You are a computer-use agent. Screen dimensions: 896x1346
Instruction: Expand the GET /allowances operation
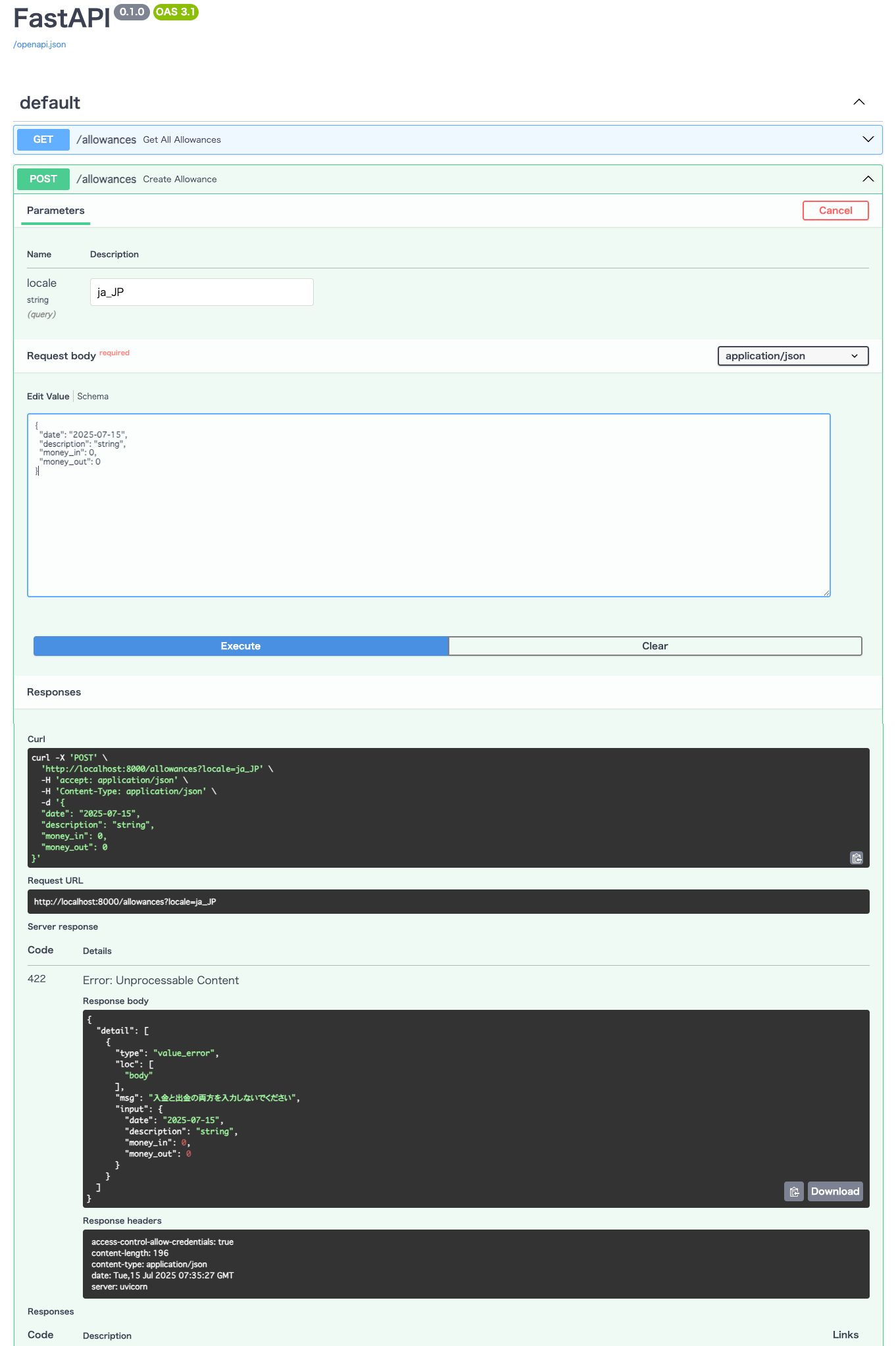tap(868, 139)
